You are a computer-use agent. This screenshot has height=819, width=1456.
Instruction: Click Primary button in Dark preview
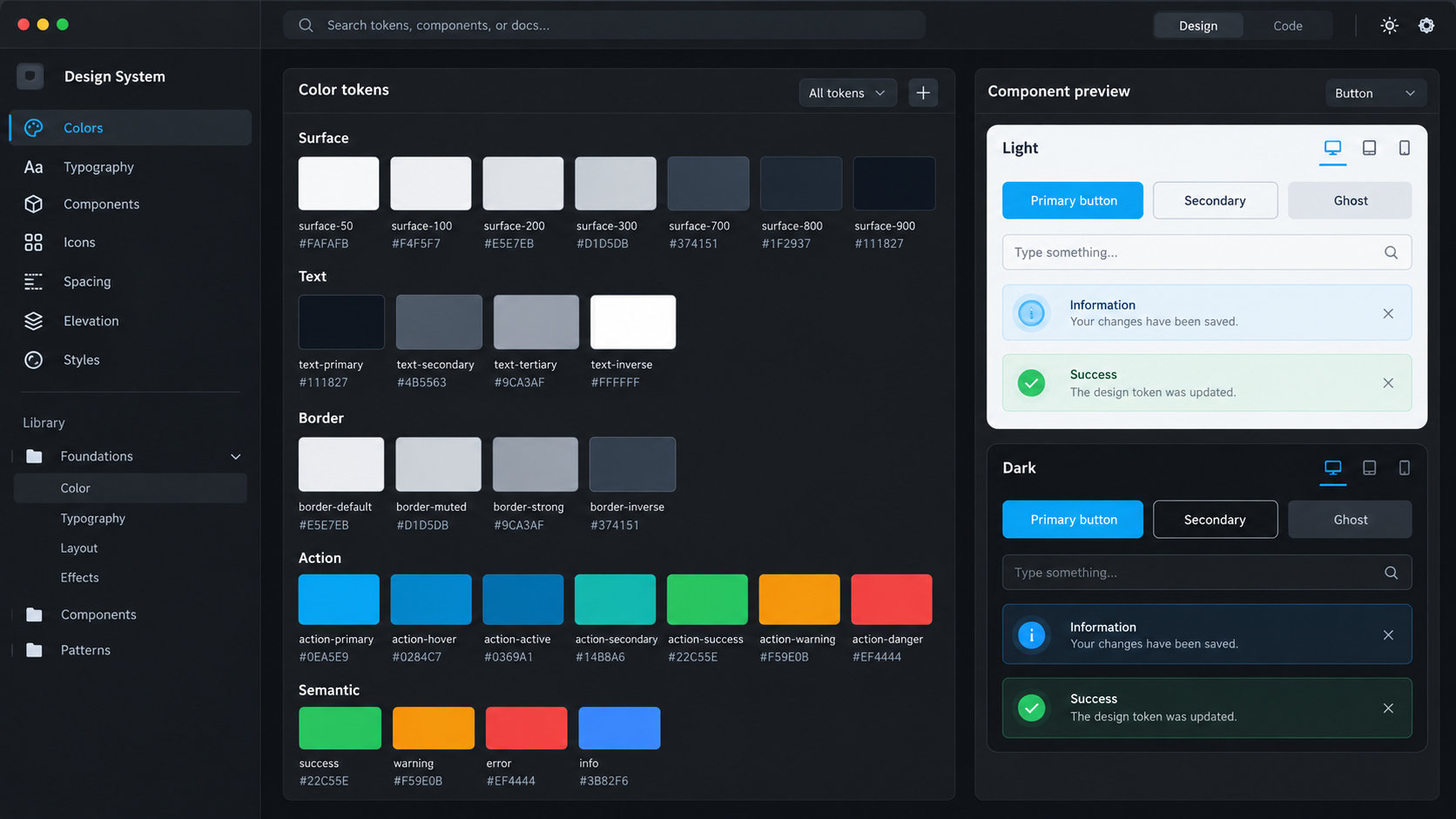[1073, 520]
